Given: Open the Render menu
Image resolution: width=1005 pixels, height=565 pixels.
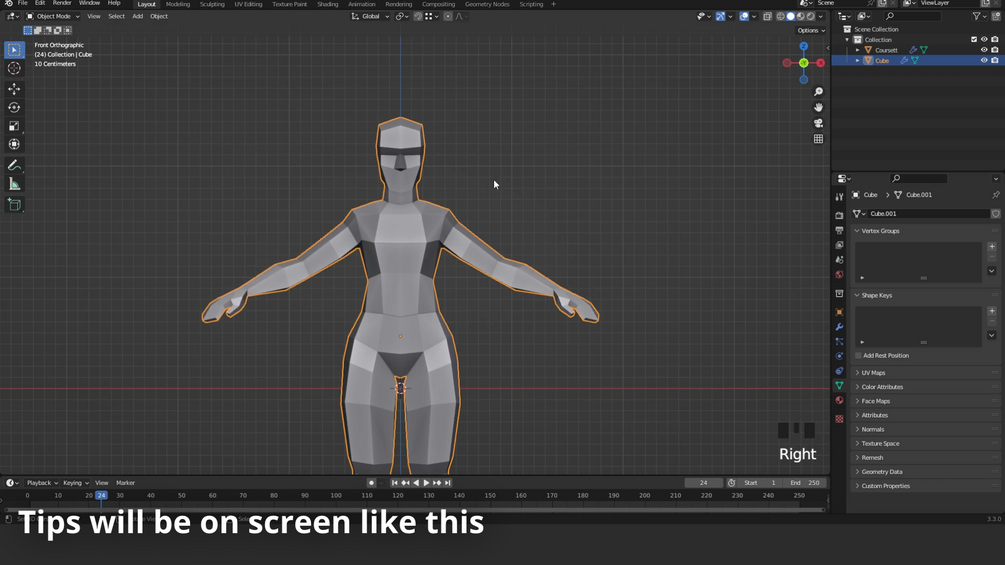Looking at the screenshot, I should point(62,4).
